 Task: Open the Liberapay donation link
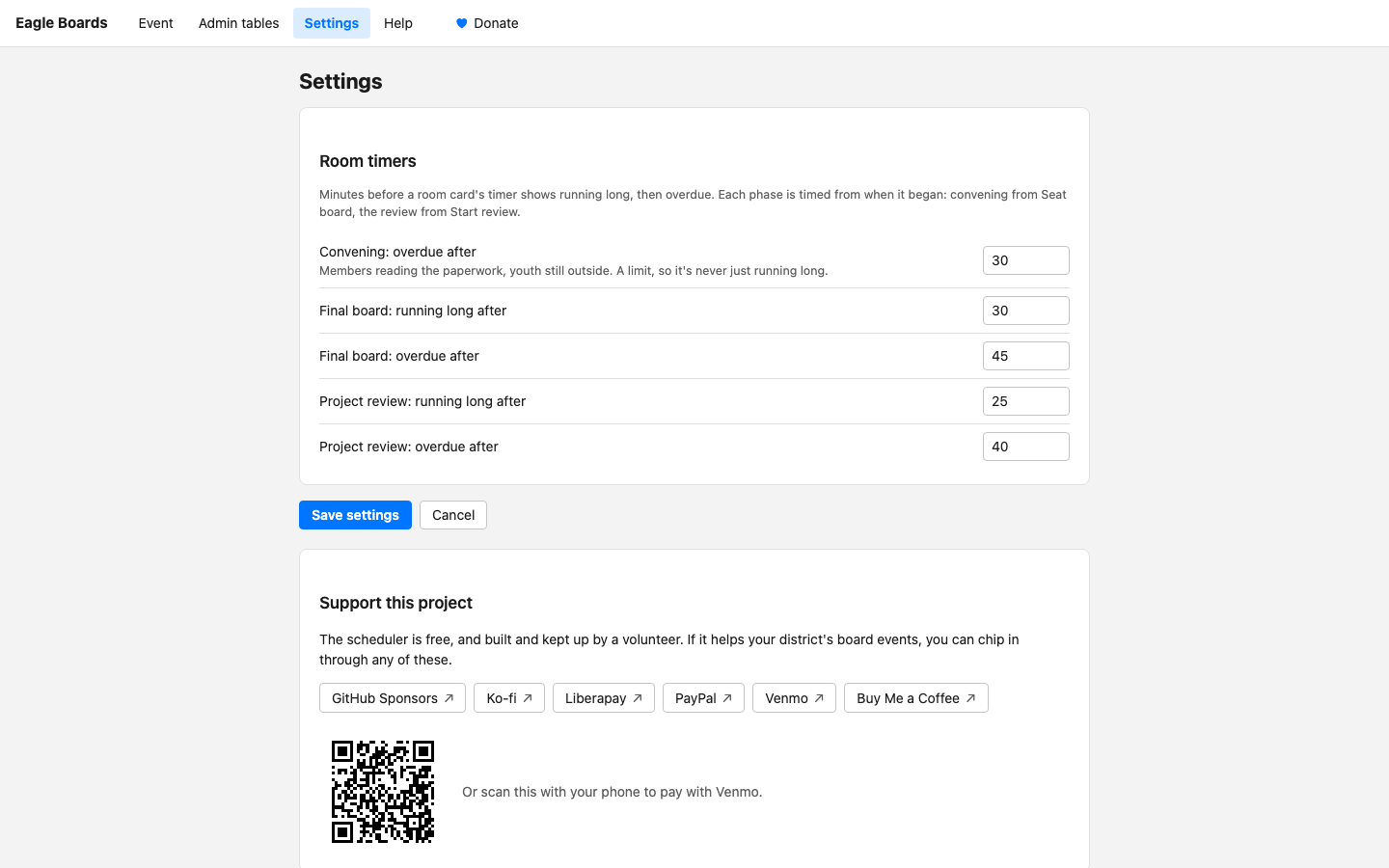point(604,698)
